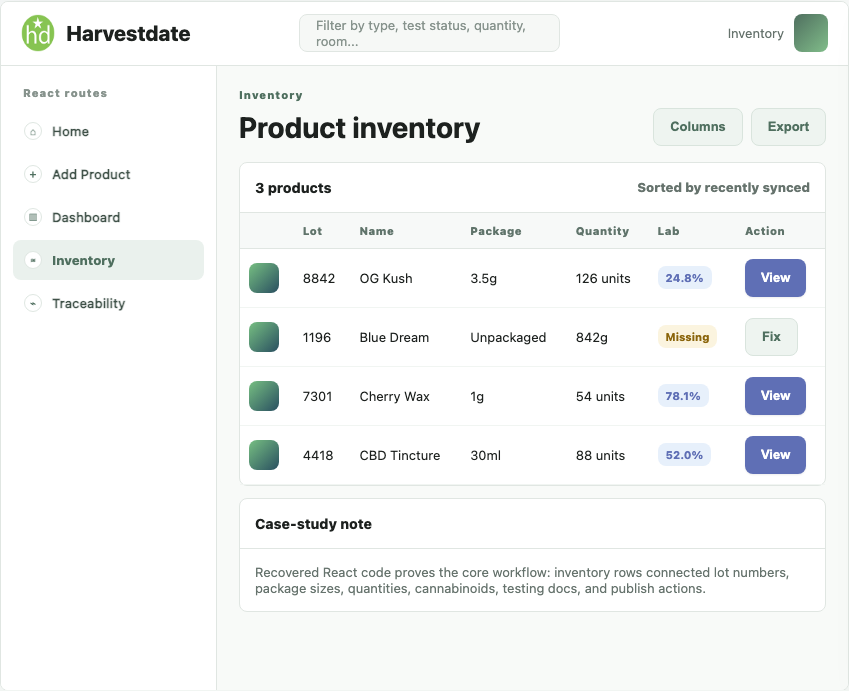This screenshot has width=849, height=691.
Task: Go to the Home route
Action: click(108, 132)
